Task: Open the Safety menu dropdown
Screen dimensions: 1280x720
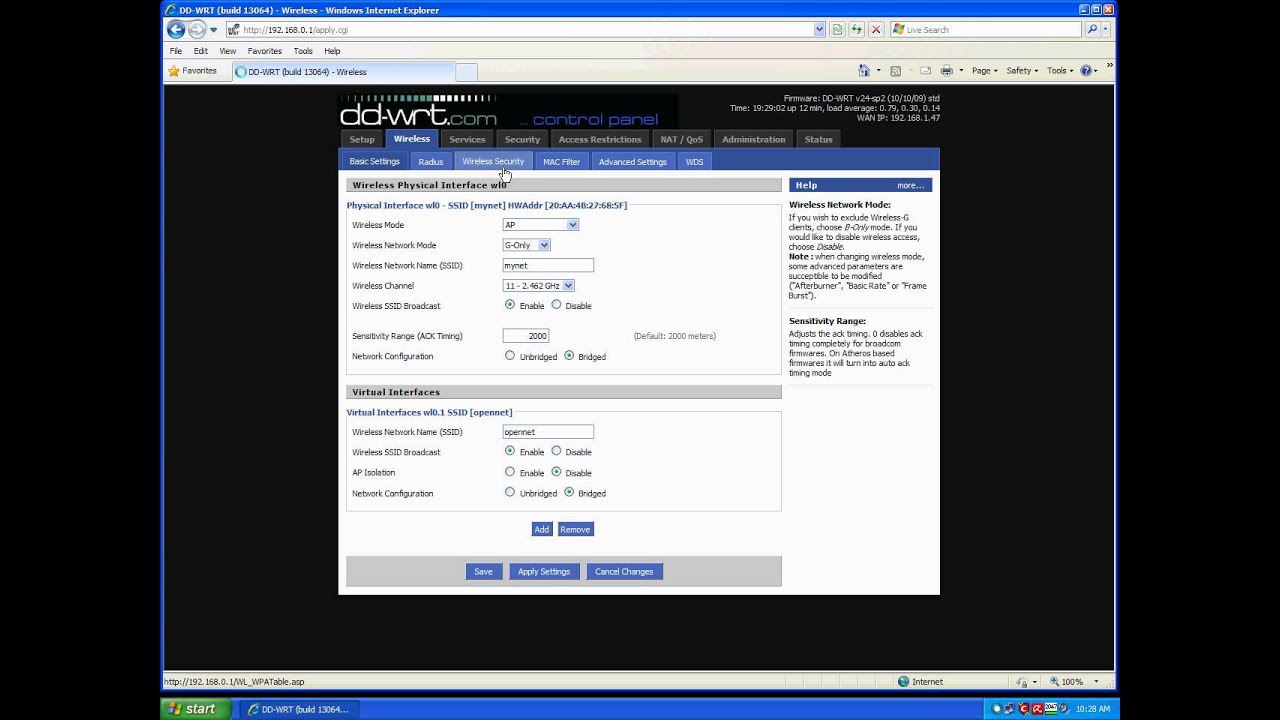Action: (1022, 71)
